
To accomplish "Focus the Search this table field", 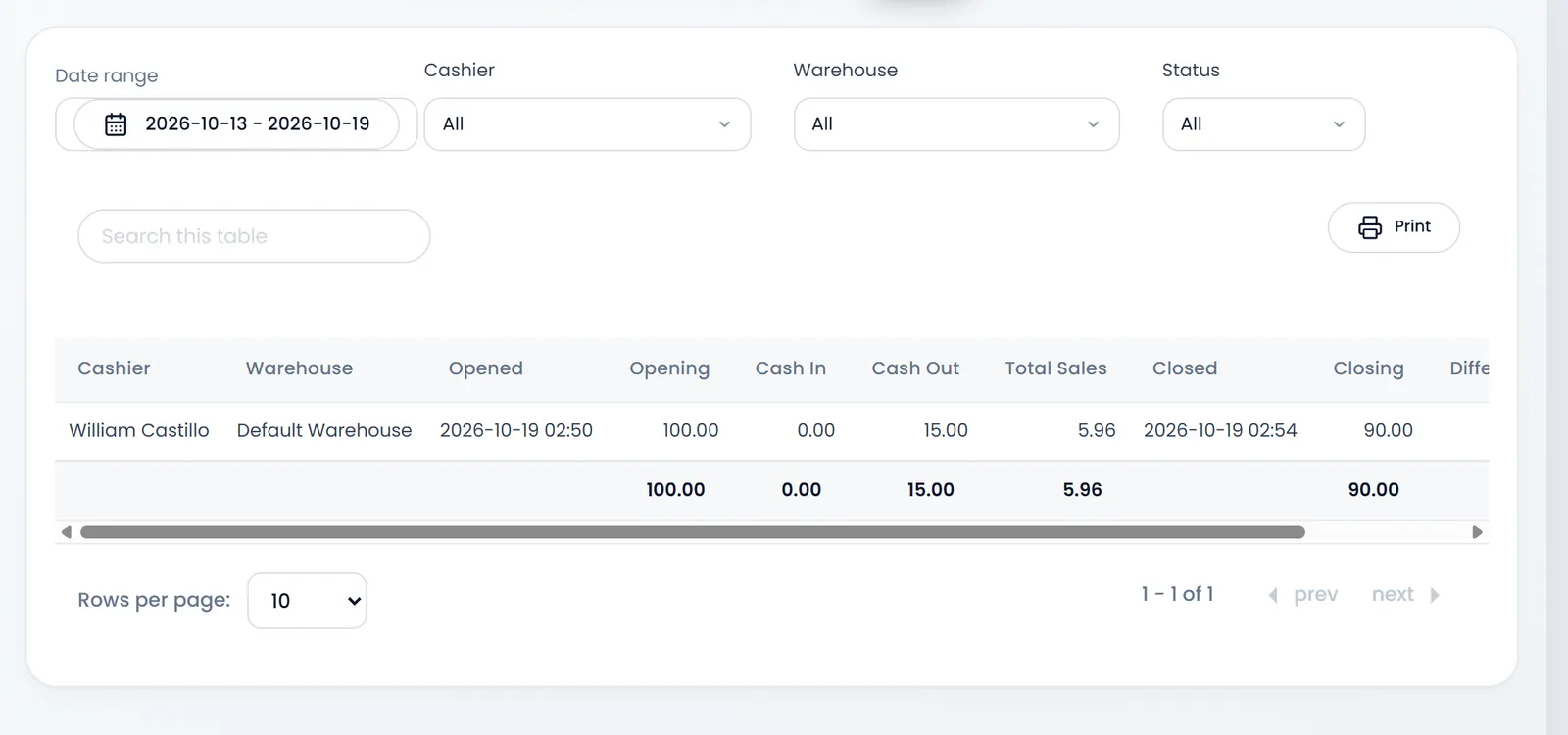I will tap(254, 236).
